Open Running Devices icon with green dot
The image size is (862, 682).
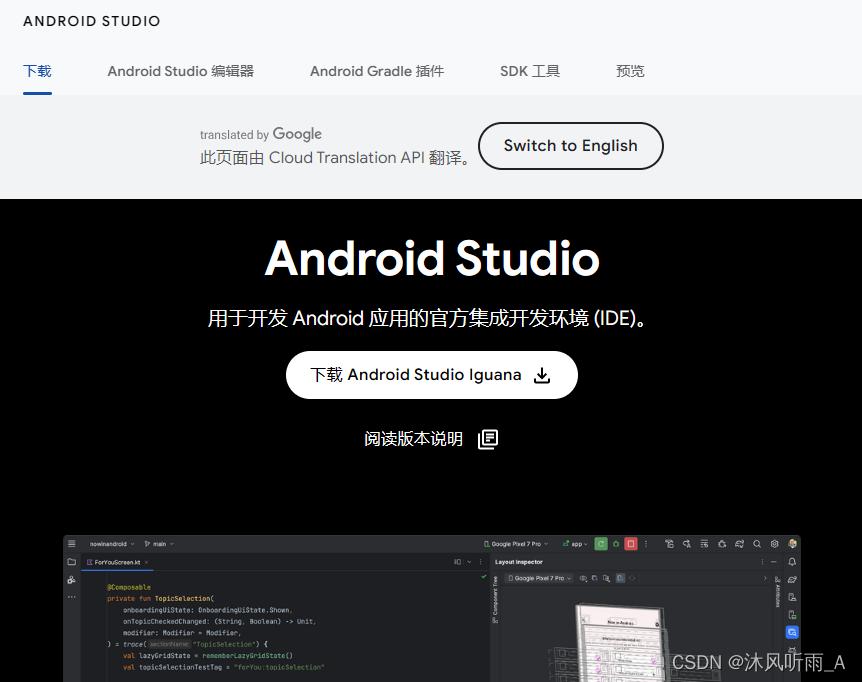coord(792,614)
